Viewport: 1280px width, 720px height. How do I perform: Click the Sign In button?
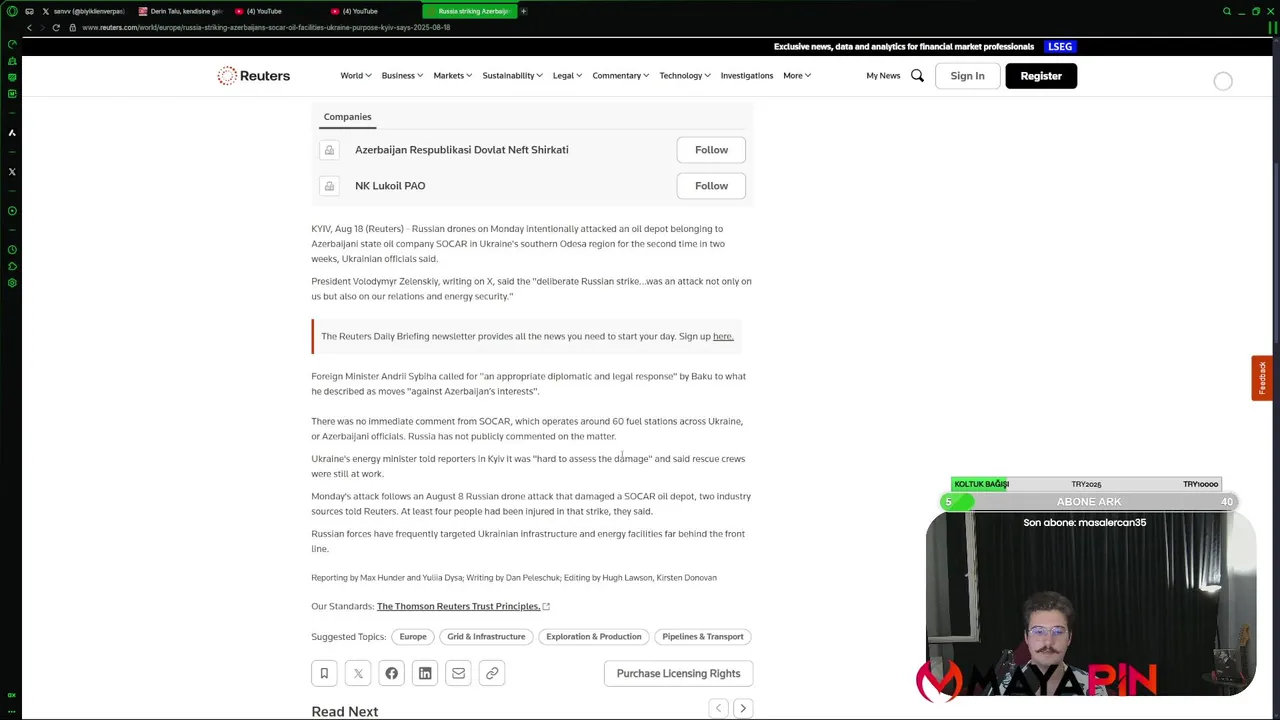point(967,75)
